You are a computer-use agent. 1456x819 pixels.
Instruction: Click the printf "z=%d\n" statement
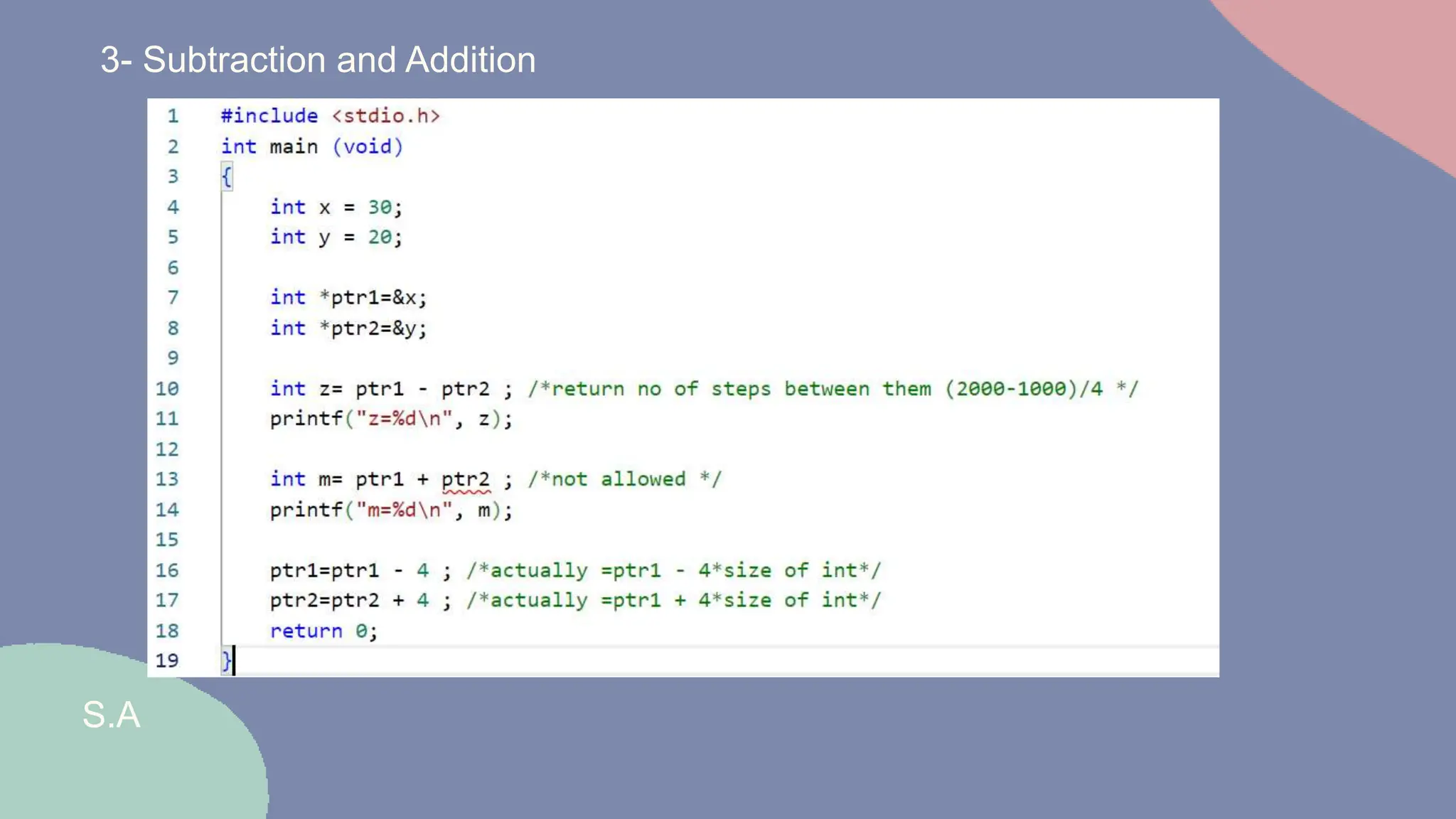click(x=391, y=419)
